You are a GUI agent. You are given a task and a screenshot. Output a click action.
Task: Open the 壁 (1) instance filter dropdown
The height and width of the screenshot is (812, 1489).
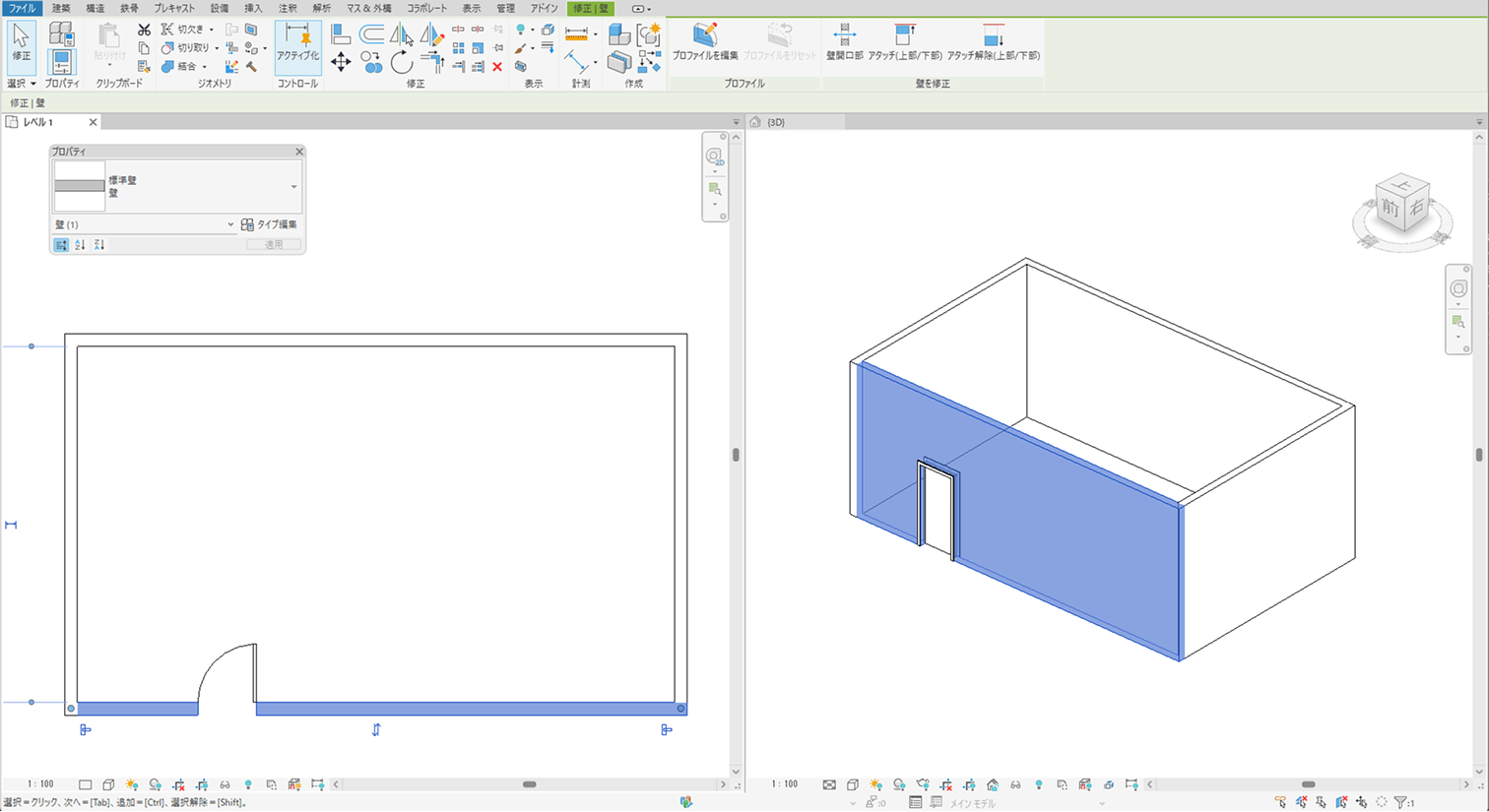click(230, 224)
